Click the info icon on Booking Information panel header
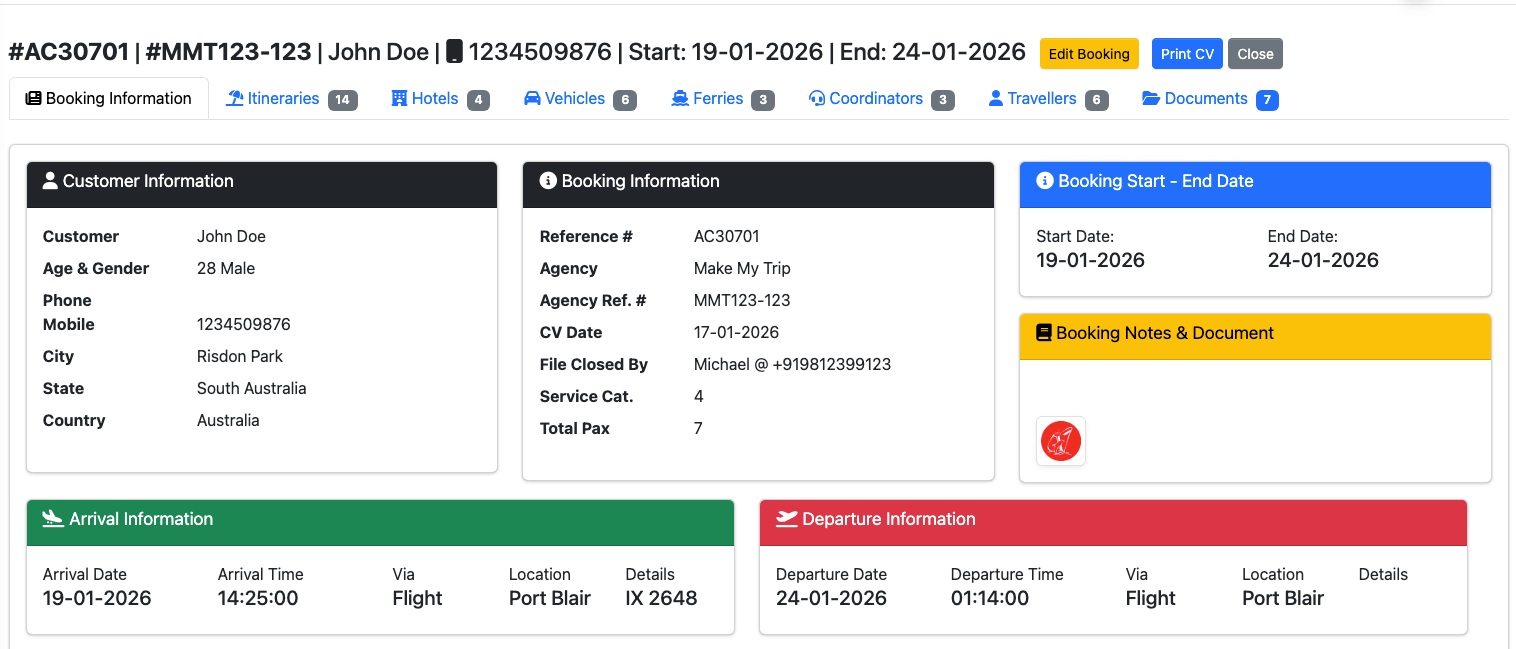Screen dimensions: 1516x649 [547, 181]
